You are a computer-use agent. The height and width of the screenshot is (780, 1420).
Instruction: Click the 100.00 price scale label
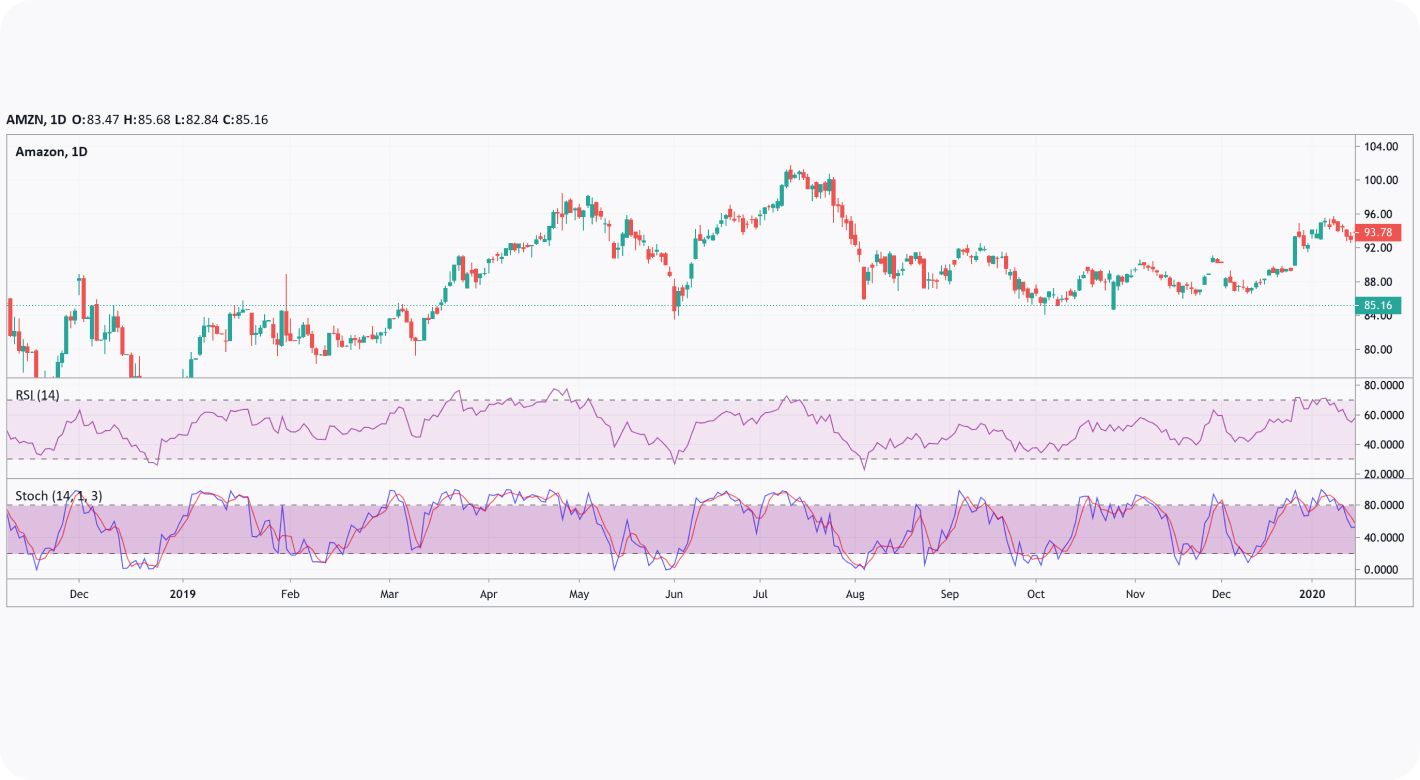[1380, 181]
